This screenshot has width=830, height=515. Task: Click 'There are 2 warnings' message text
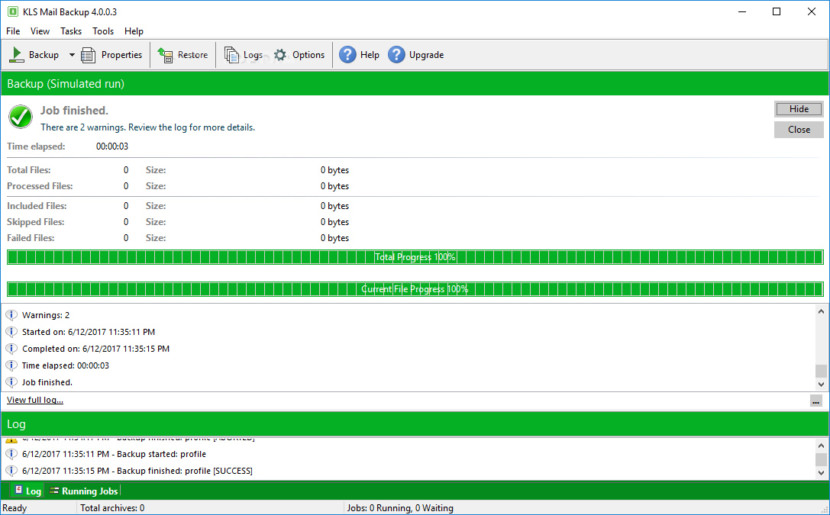tap(148, 128)
